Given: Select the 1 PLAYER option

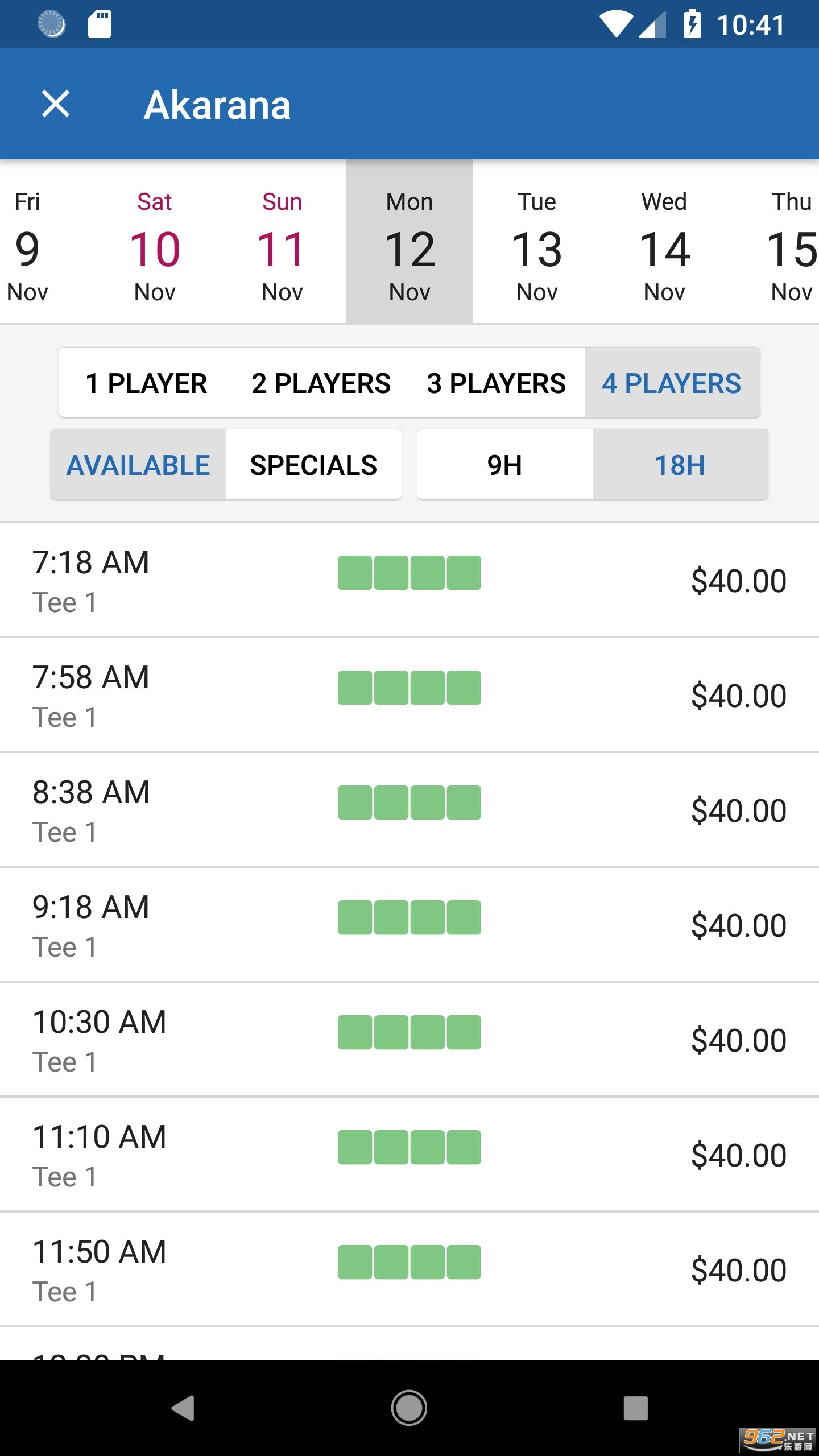Looking at the screenshot, I should [x=146, y=383].
